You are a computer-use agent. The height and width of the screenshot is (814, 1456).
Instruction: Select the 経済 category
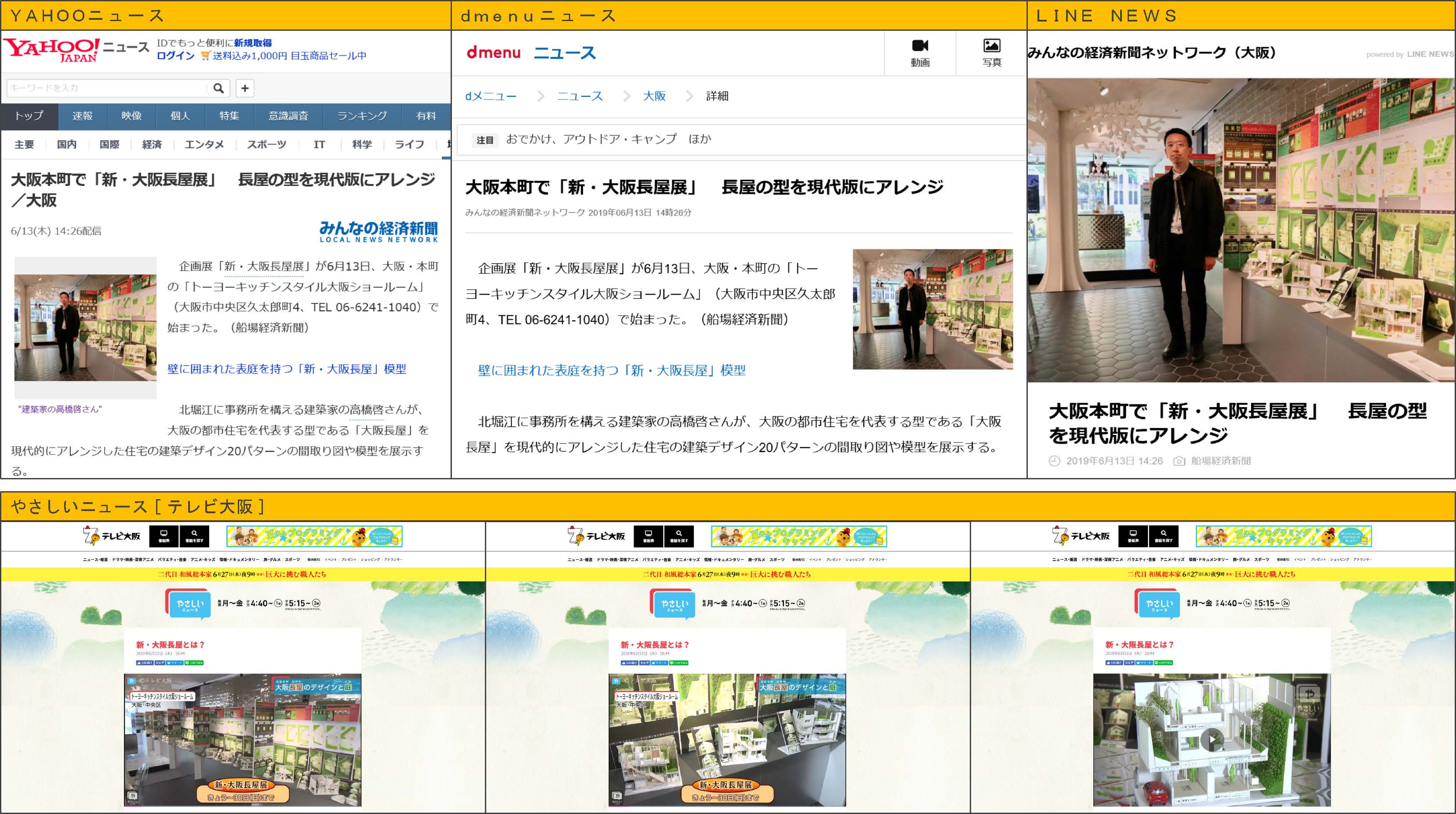152,145
